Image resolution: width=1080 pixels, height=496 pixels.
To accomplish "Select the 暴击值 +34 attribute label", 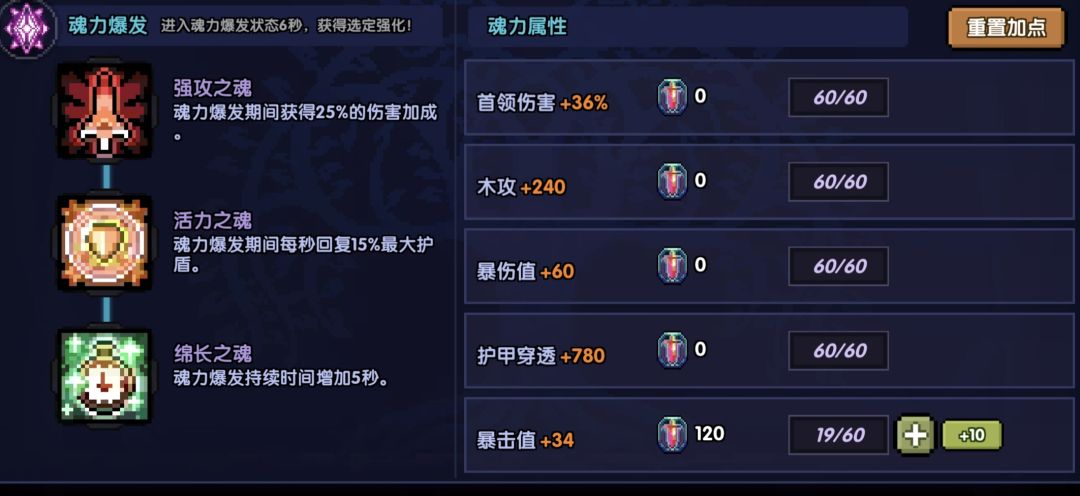I will (x=526, y=440).
